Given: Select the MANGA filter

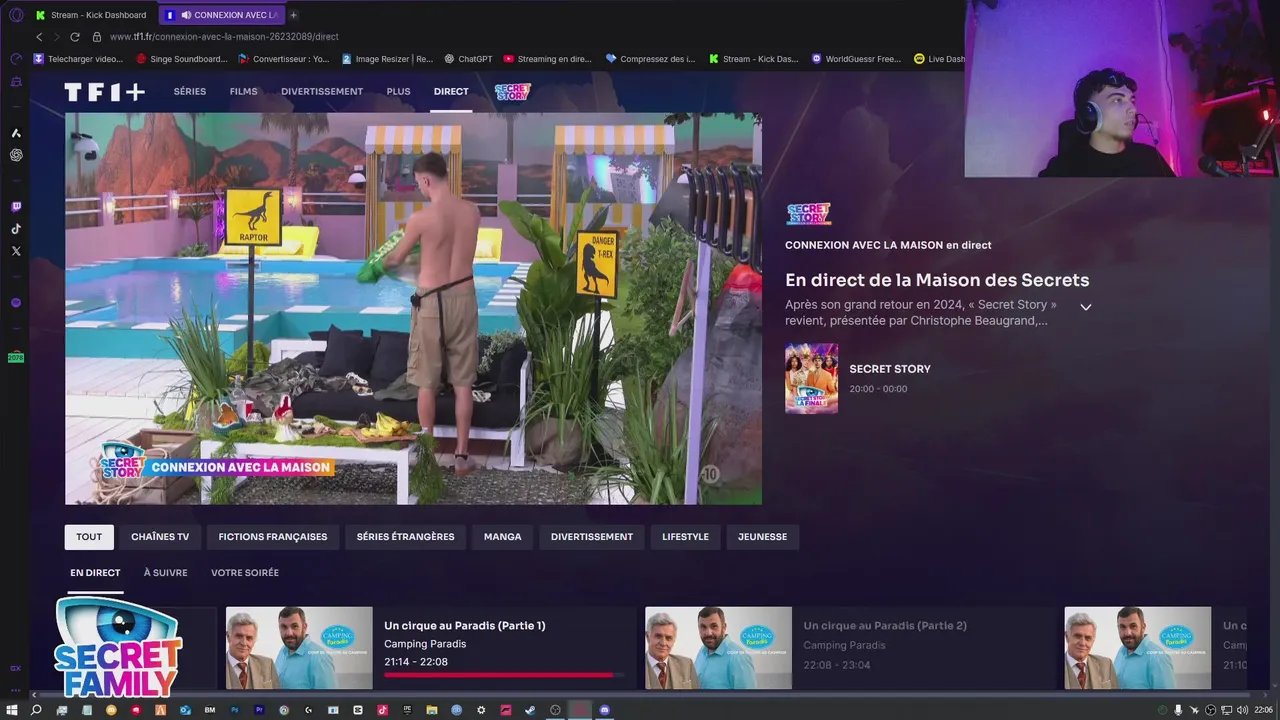Looking at the screenshot, I should pyautogui.click(x=502, y=537).
